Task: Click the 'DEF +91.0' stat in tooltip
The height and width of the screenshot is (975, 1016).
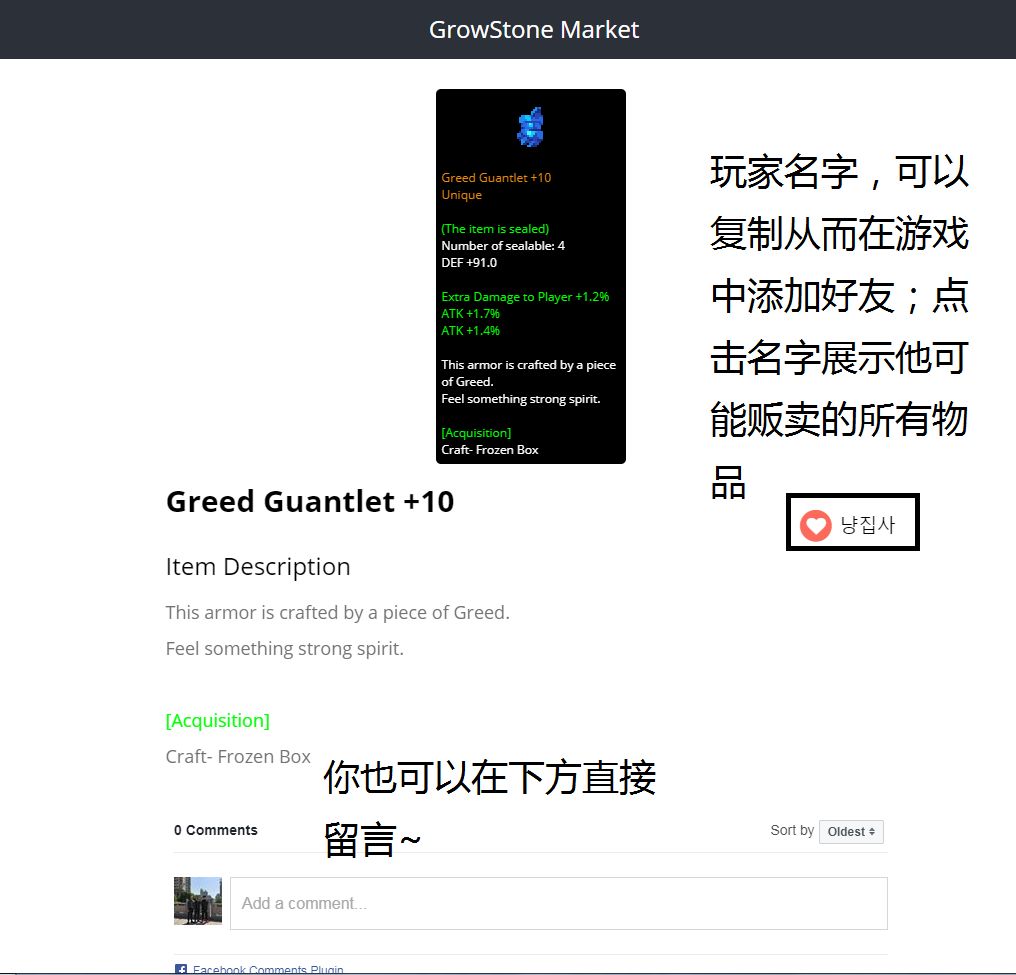Action: tap(469, 262)
